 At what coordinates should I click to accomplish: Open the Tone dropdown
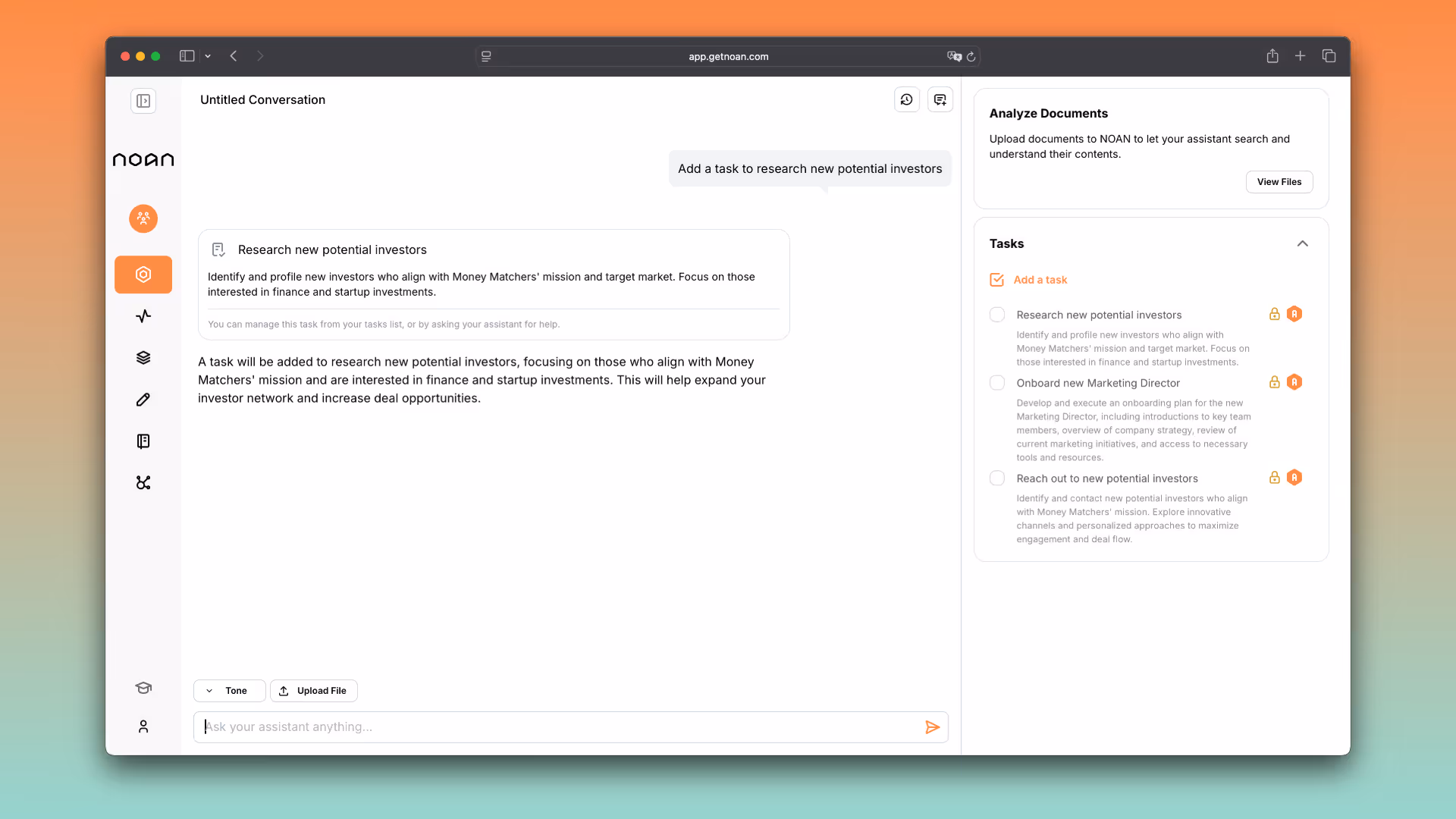pos(230,691)
